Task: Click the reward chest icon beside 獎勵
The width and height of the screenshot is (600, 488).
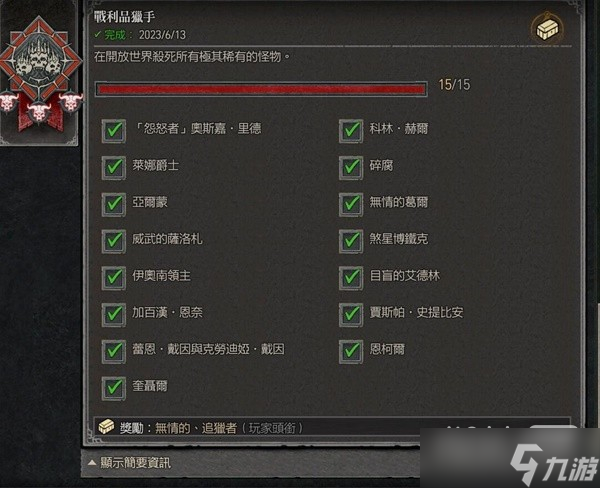Action: (106, 427)
